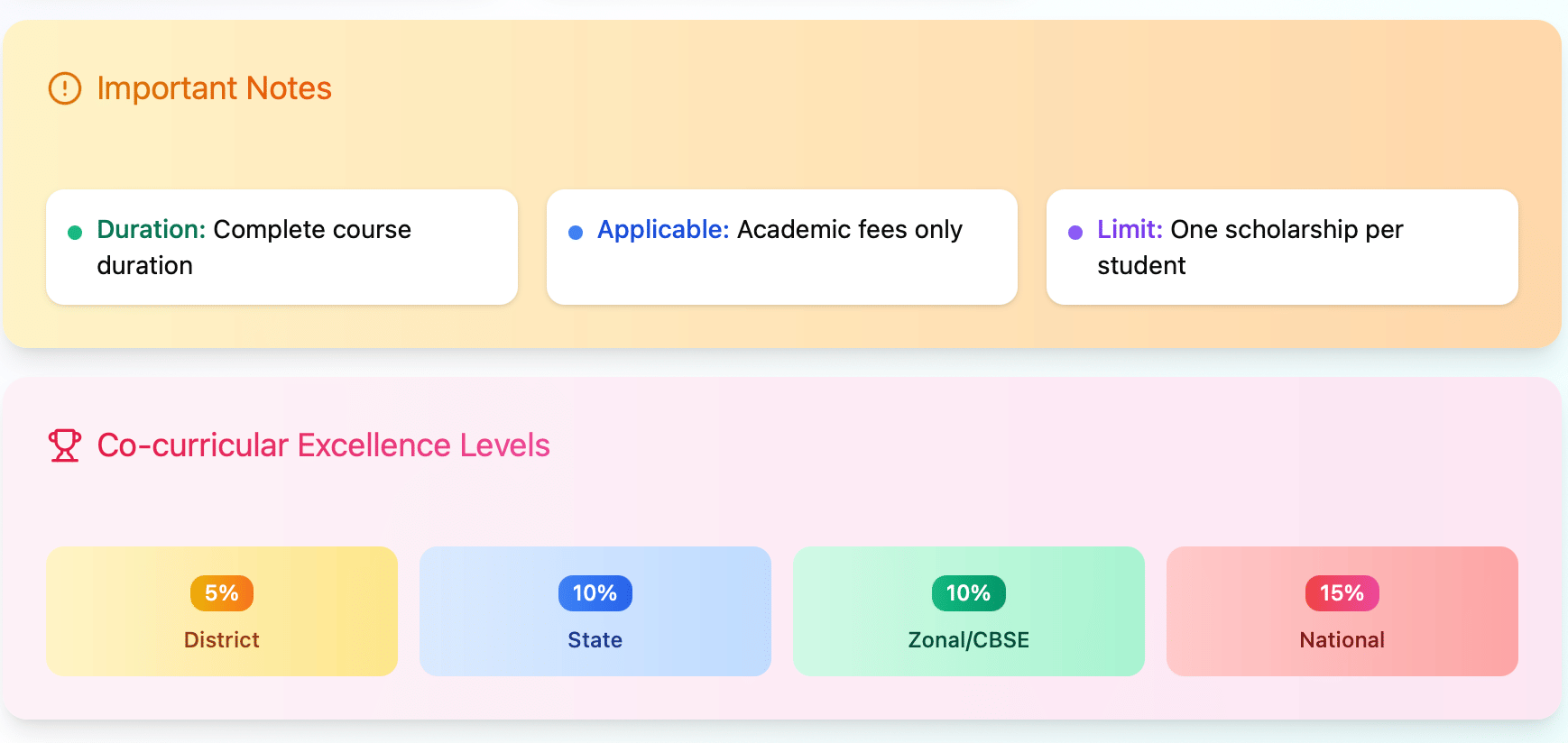Viewport: 1568px width, 743px height.
Task: Open the Applicable academic fees card
Action: click(x=782, y=247)
